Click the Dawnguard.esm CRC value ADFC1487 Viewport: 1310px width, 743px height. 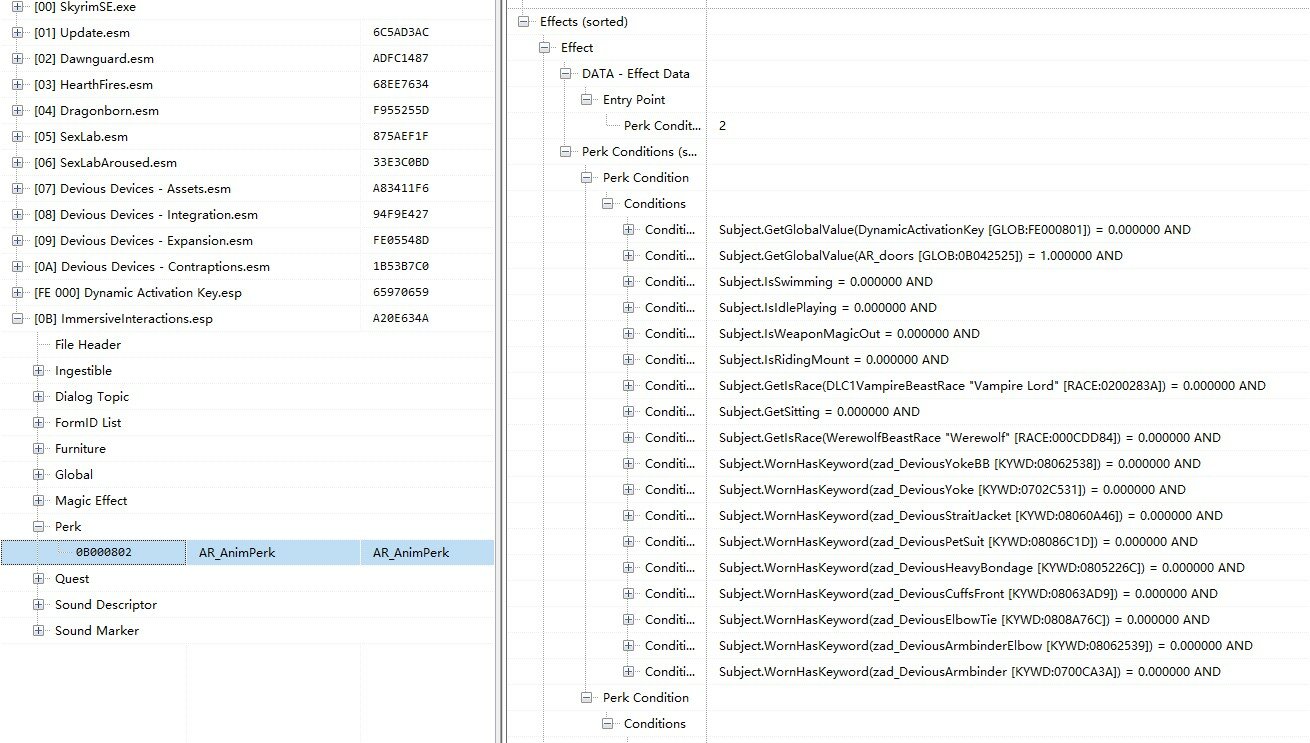tap(401, 59)
